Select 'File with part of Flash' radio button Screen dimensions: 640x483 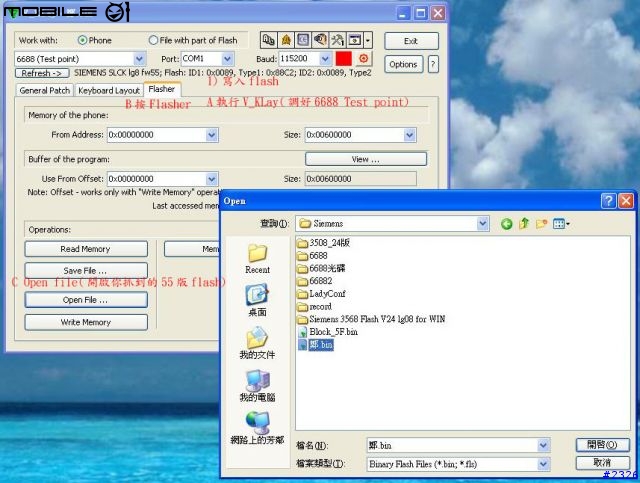(x=153, y=40)
